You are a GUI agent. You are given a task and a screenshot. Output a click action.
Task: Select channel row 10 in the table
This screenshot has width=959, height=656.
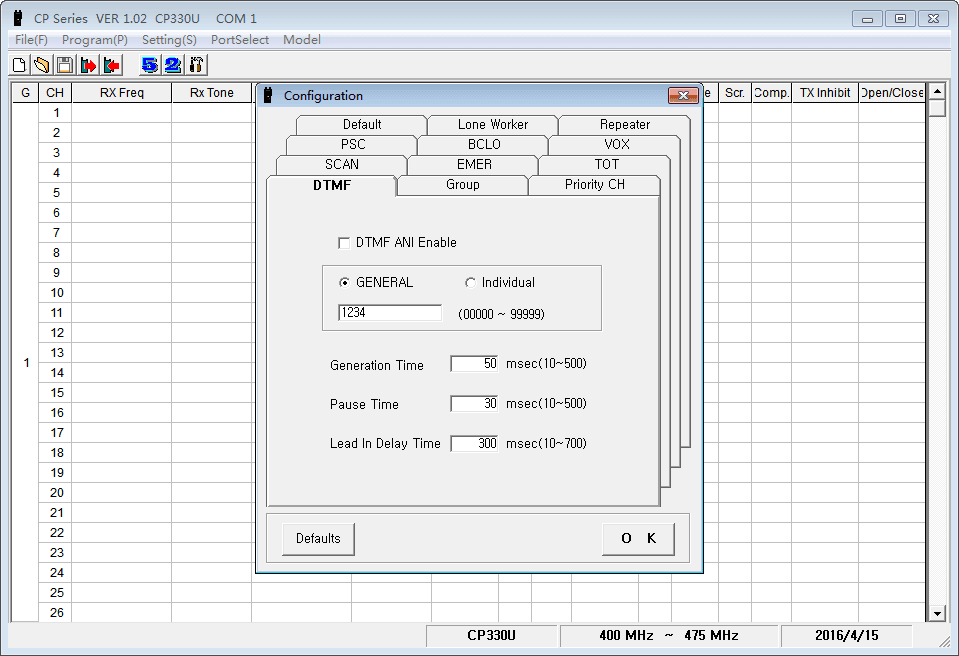[x=56, y=293]
